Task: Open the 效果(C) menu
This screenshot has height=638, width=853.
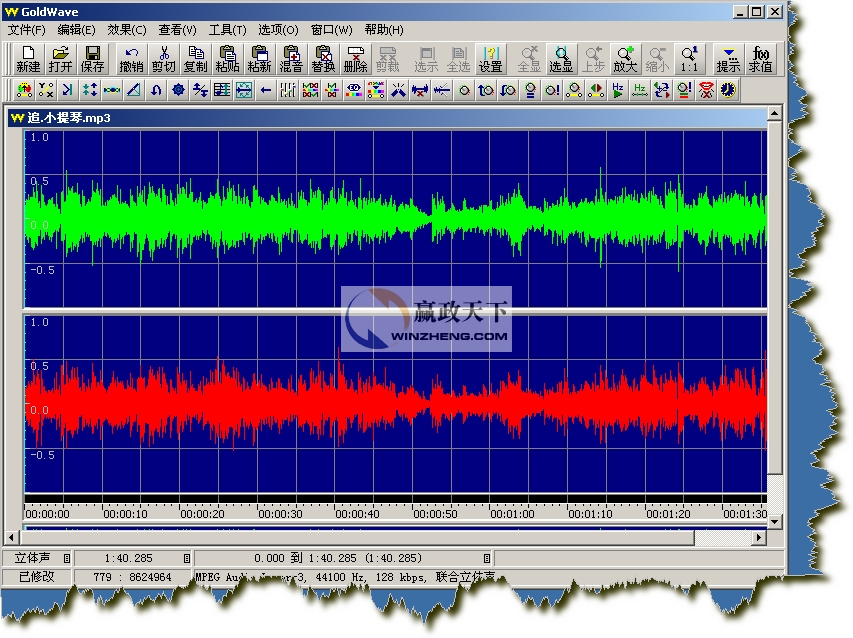Action: point(126,30)
